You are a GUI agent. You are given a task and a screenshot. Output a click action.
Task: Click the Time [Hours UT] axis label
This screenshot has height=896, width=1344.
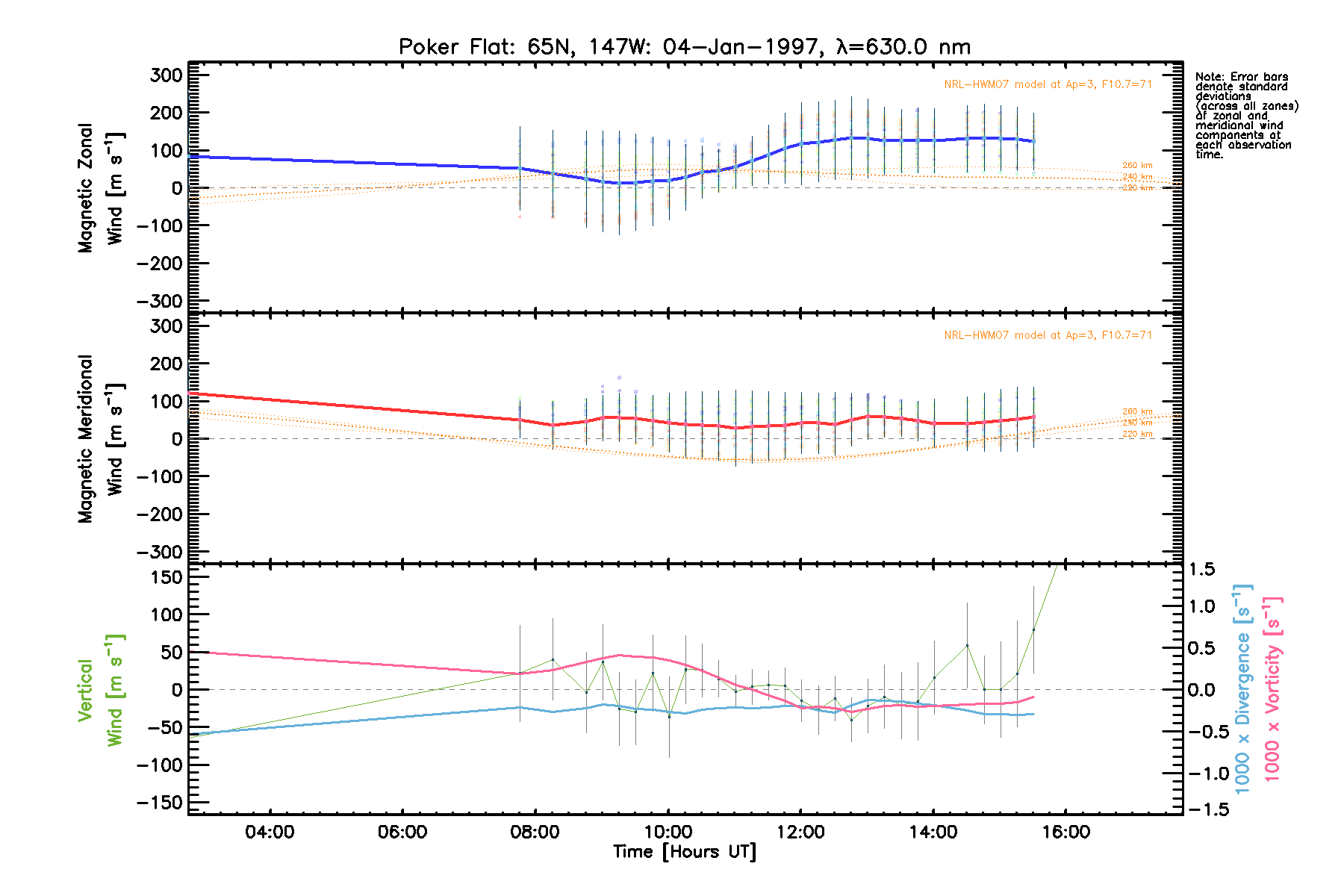[x=684, y=852]
